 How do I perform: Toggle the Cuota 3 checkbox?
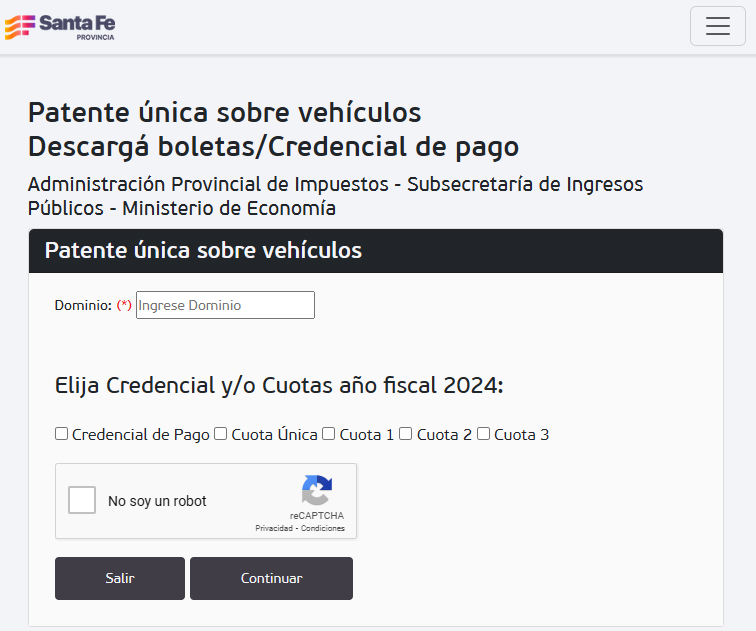(483, 434)
